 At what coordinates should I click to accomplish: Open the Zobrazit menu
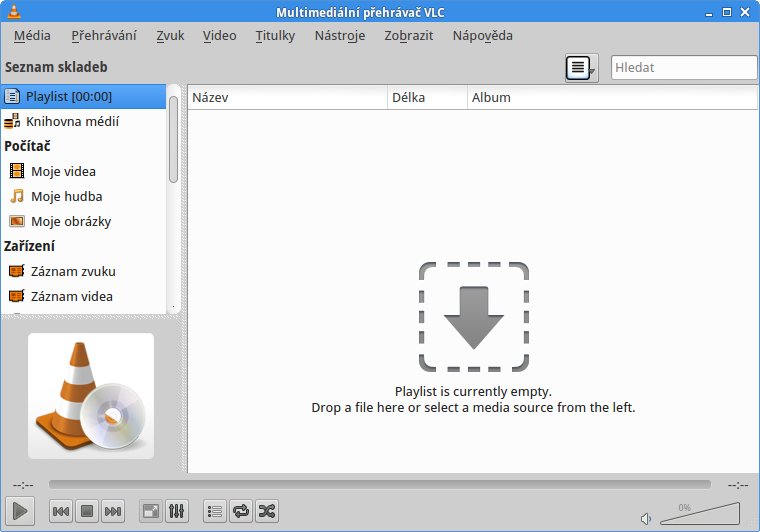coord(409,36)
